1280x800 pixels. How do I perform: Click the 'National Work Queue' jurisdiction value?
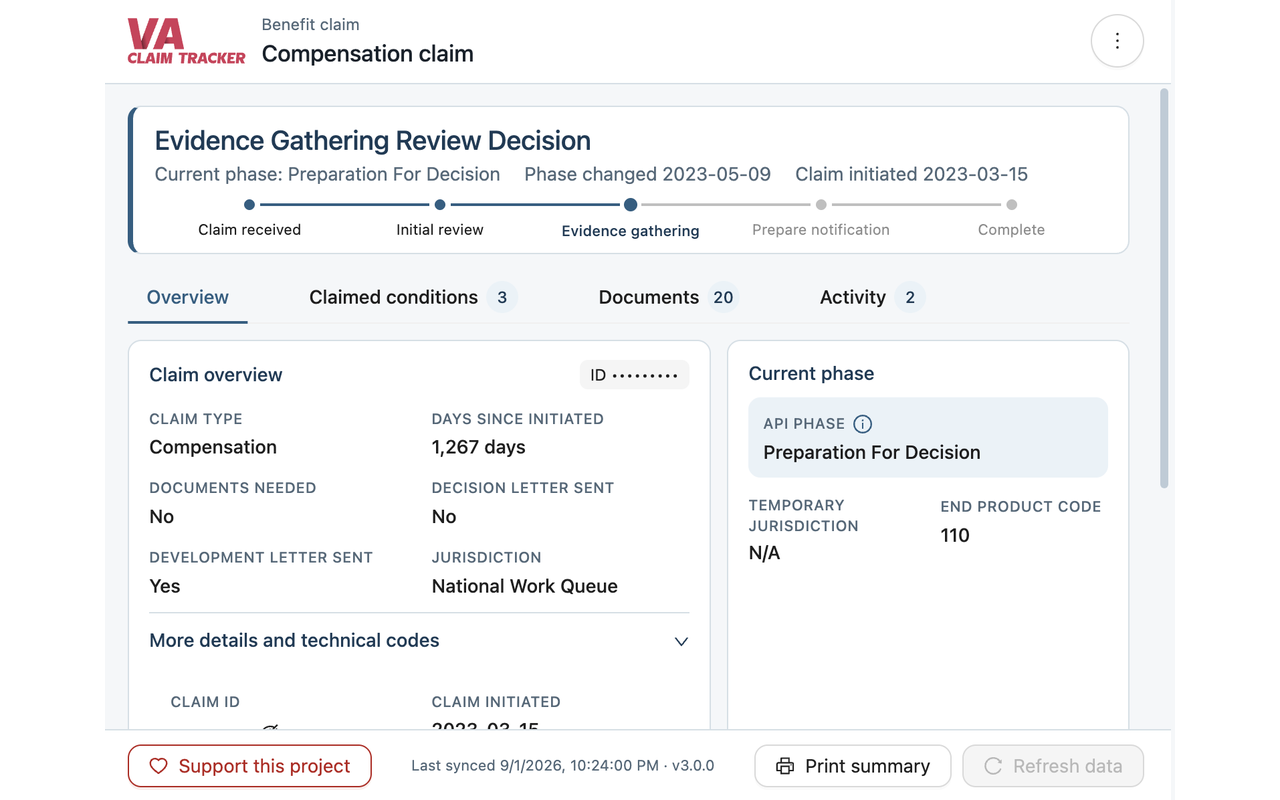[x=525, y=586]
